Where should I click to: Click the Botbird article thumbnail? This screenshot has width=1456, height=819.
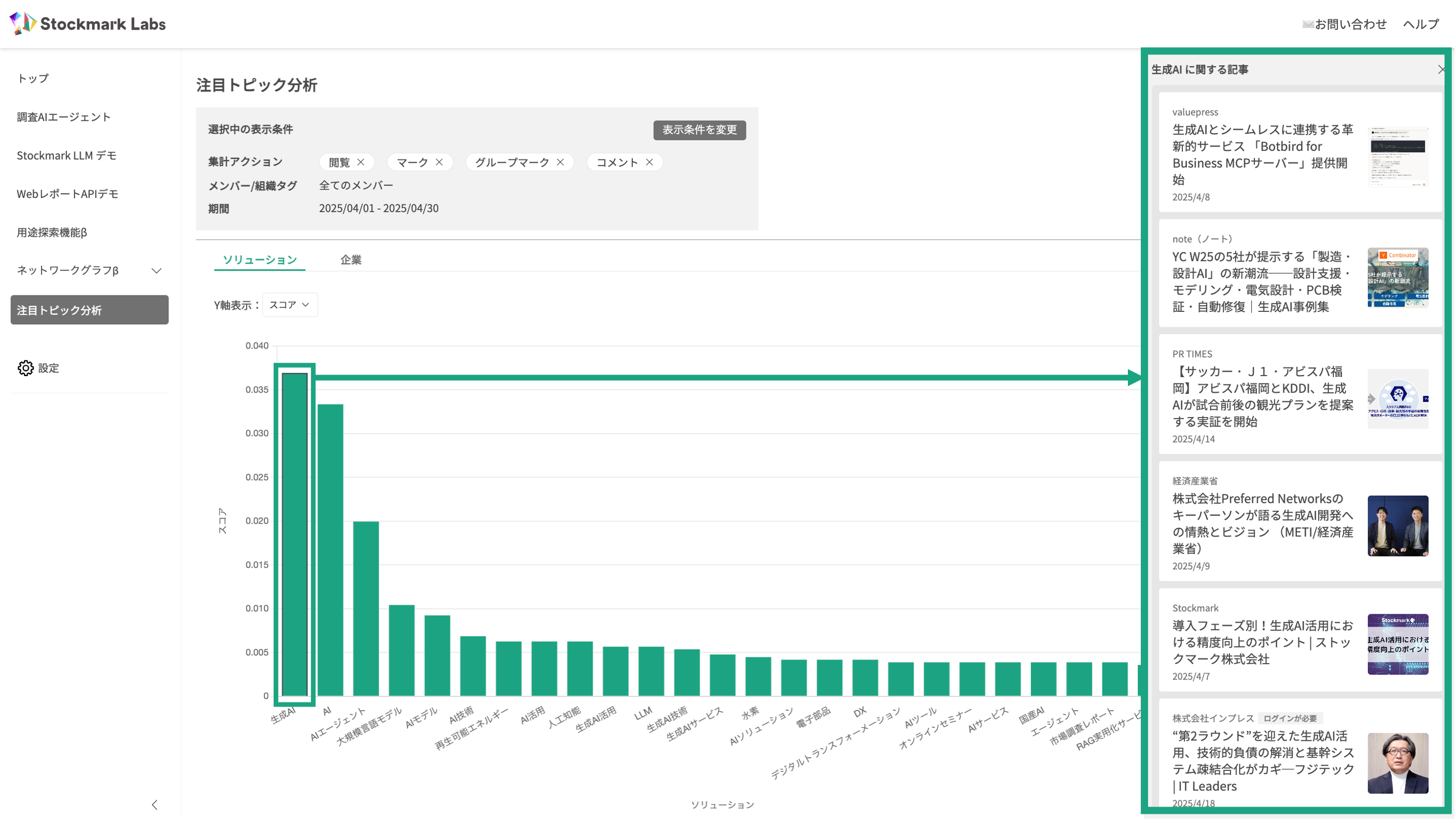[1398, 157]
